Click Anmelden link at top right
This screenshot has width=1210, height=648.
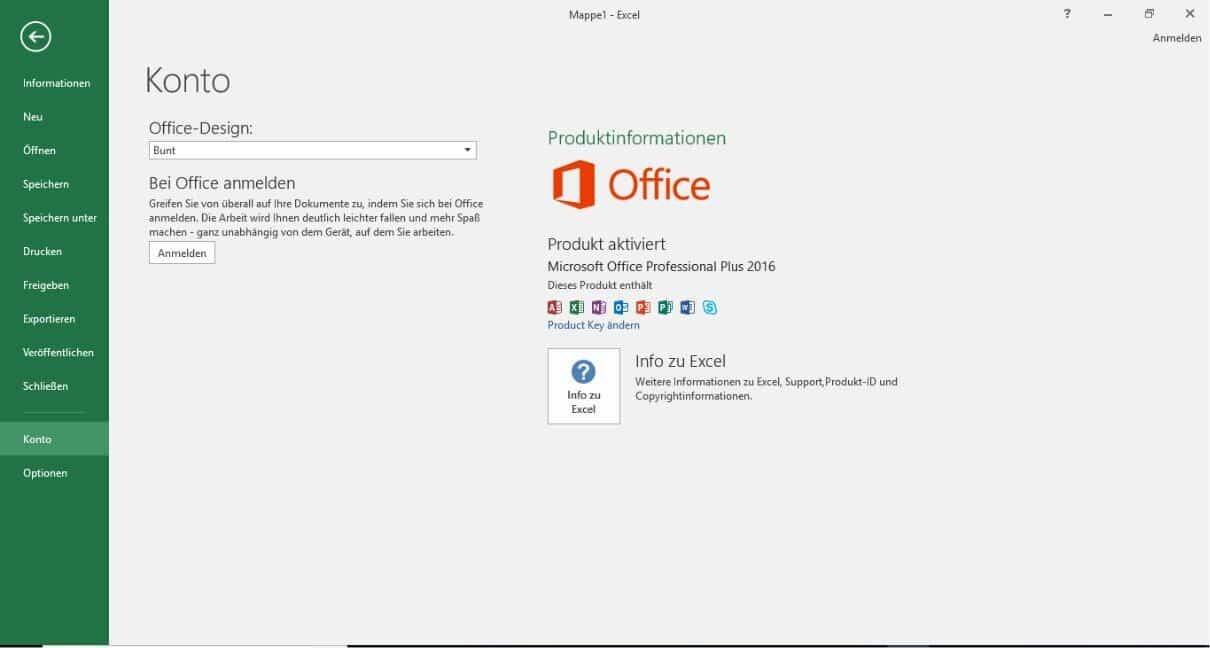1176,38
